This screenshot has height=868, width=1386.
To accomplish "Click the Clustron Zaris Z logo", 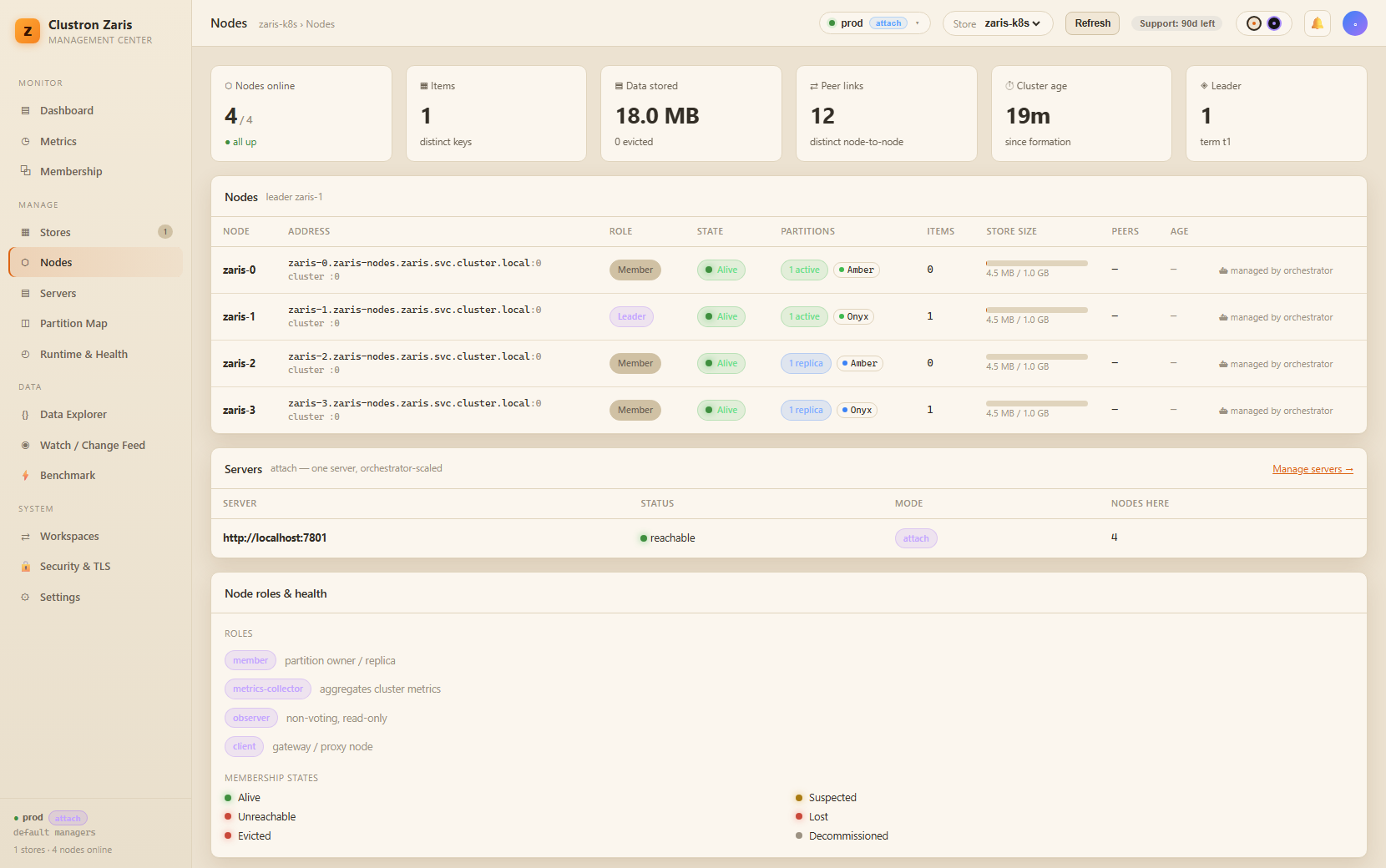I will click(x=28, y=31).
